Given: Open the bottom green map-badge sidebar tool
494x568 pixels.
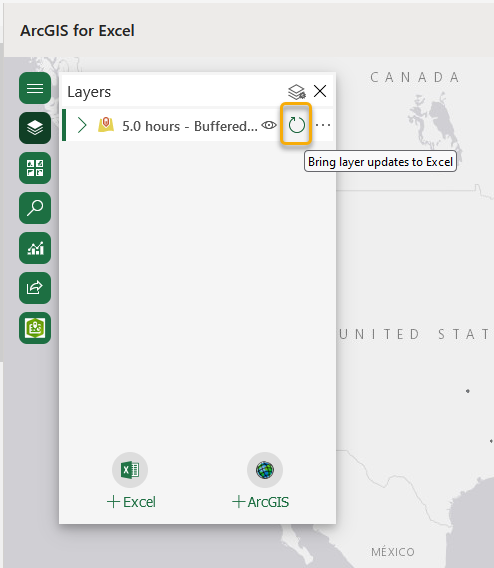Looking at the screenshot, I should (35, 328).
